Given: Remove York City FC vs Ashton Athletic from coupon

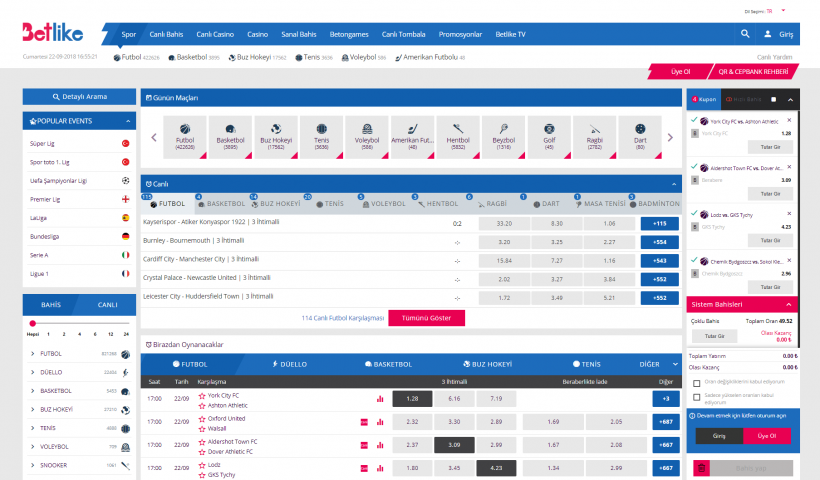Looking at the screenshot, I should 789,120.
